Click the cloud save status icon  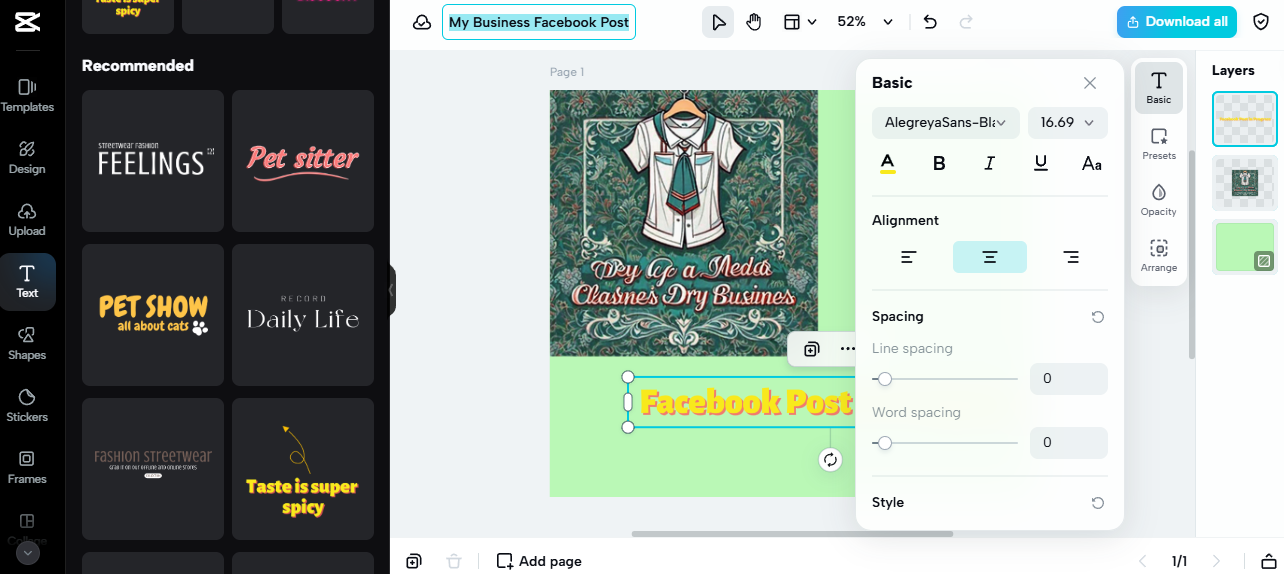tap(421, 22)
